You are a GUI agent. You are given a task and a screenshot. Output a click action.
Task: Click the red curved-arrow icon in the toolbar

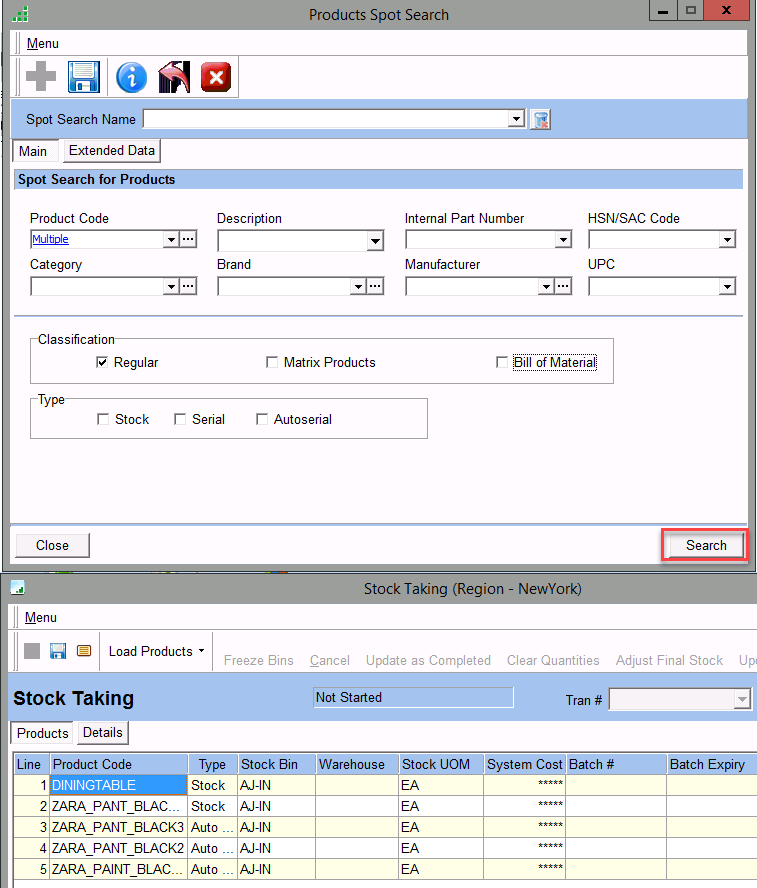tap(174, 77)
